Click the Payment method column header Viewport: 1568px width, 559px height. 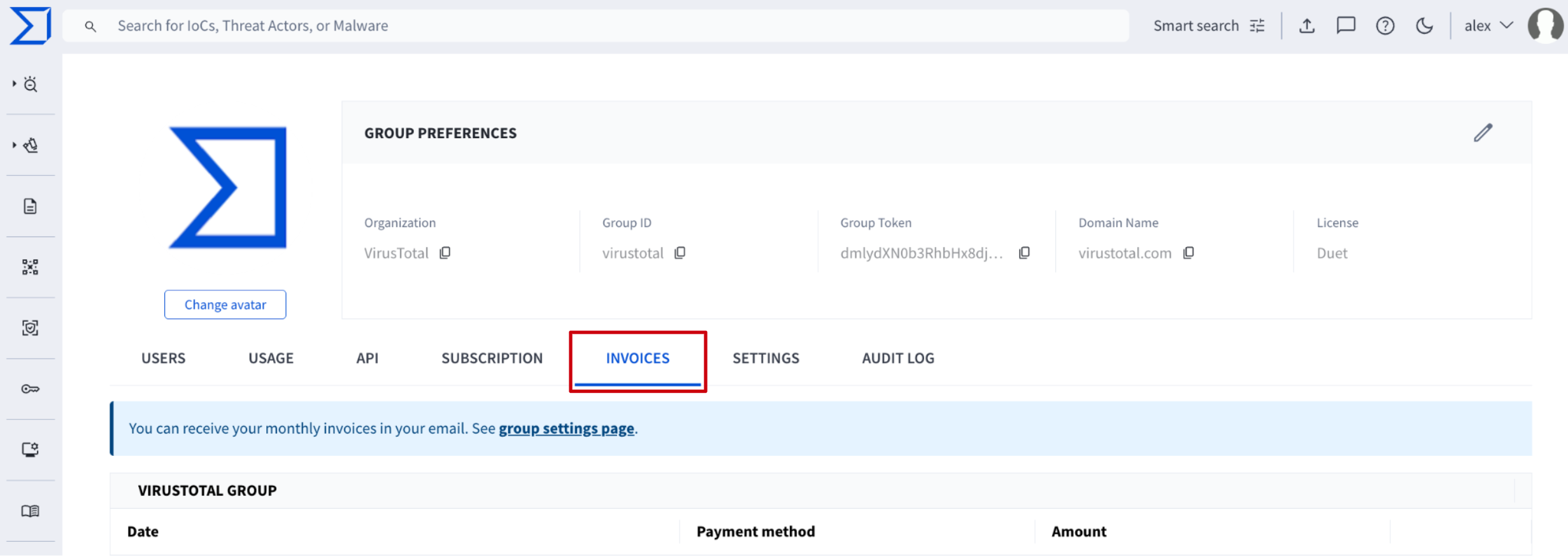tap(755, 532)
